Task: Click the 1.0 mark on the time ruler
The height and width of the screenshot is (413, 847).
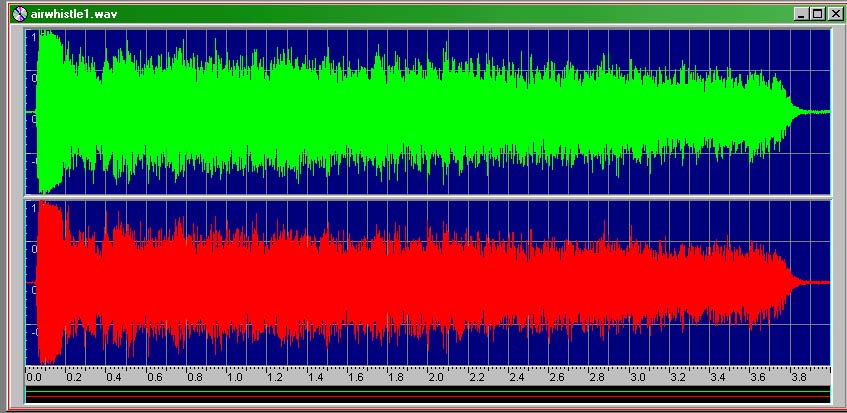Action: click(235, 377)
